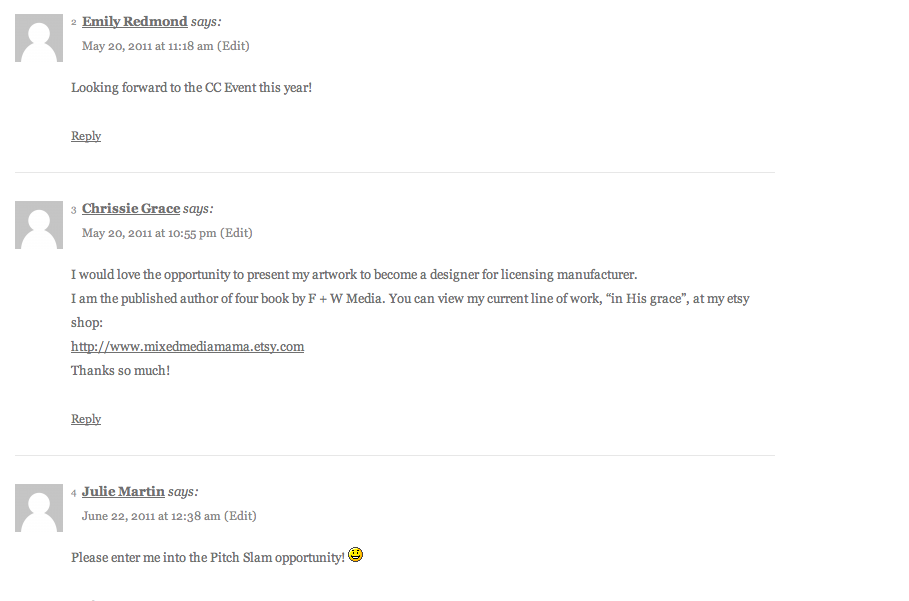Click the May 20 11:18 am timestamp
This screenshot has width=909, height=601.
[x=147, y=46]
